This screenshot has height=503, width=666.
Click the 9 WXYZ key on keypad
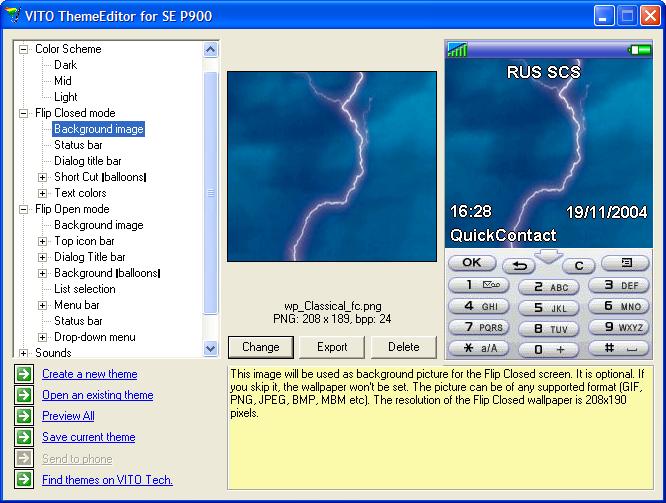(619, 327)
